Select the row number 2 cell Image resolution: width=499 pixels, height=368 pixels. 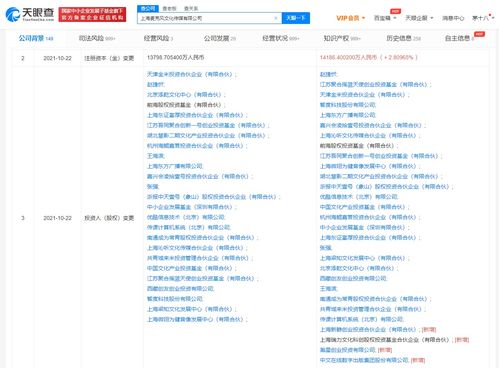click(x=23, y=58)
